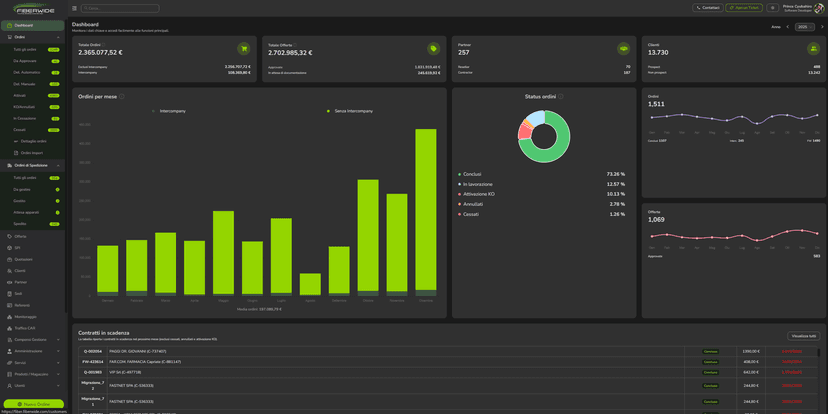Image resolution: width=828 pixels, height=414 pixels.
Task: Toggle the sidebar with the hamburger icon
Action: pyautogui.click(x=74, y=8)
